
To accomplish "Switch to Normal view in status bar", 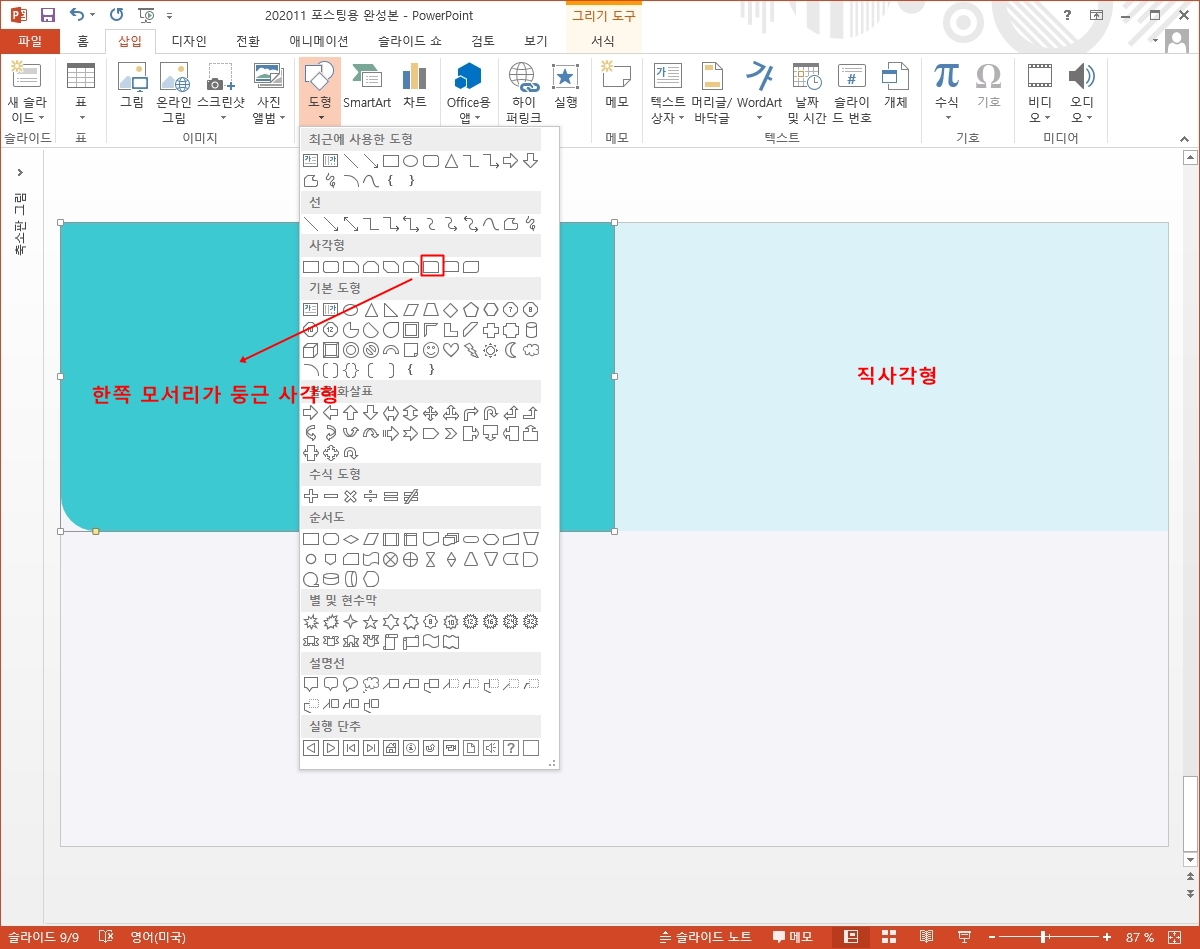I will pos(851,937).
